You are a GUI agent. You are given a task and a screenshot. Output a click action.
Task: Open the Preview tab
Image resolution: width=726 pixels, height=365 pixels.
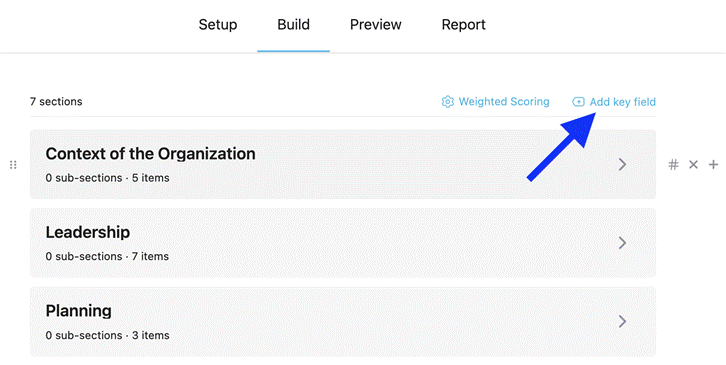tap(376, 25)
